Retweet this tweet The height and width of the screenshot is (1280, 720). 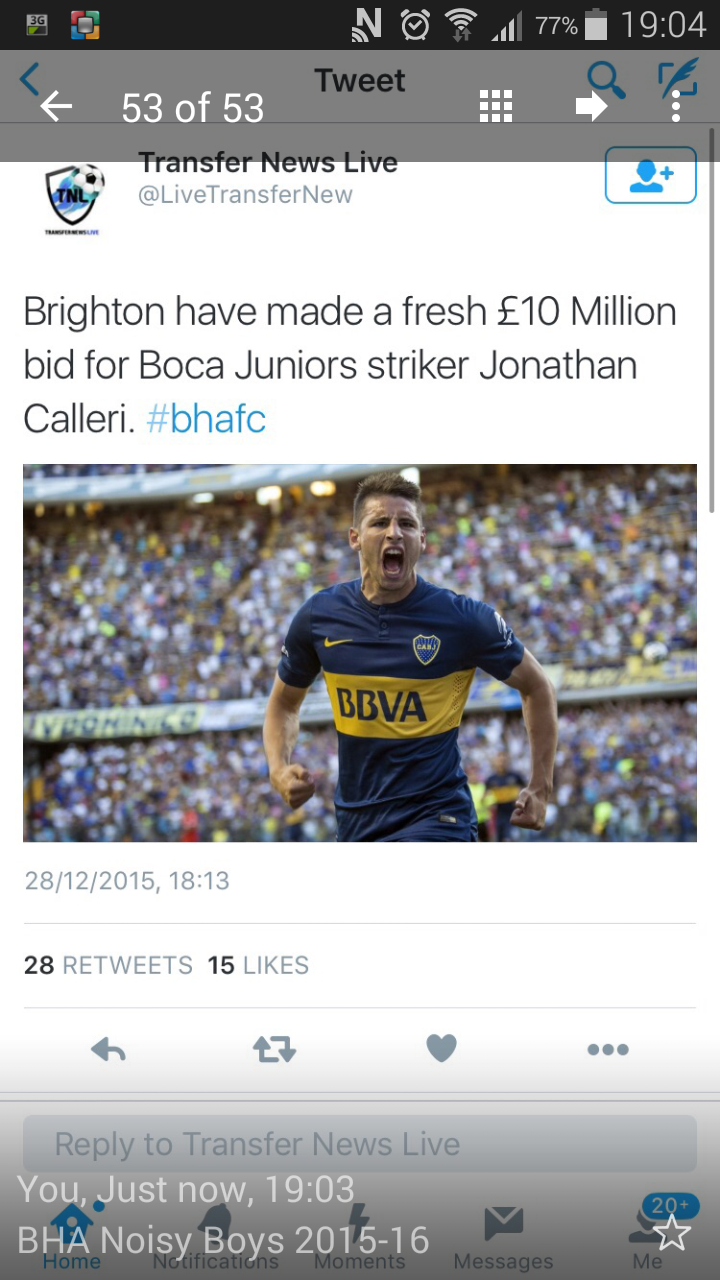(274, 1048)
